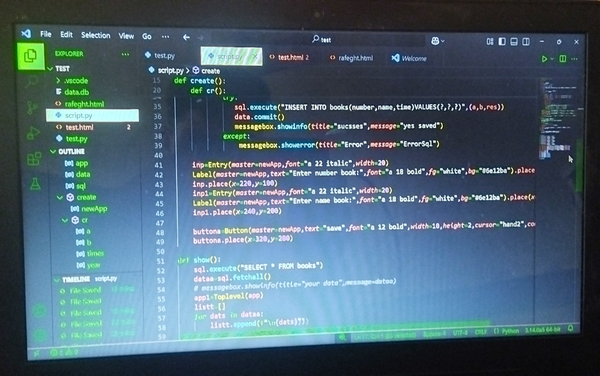Open the Search view in activity bar
The height and width of the screenshot is (376, 600).
(32, 82)
